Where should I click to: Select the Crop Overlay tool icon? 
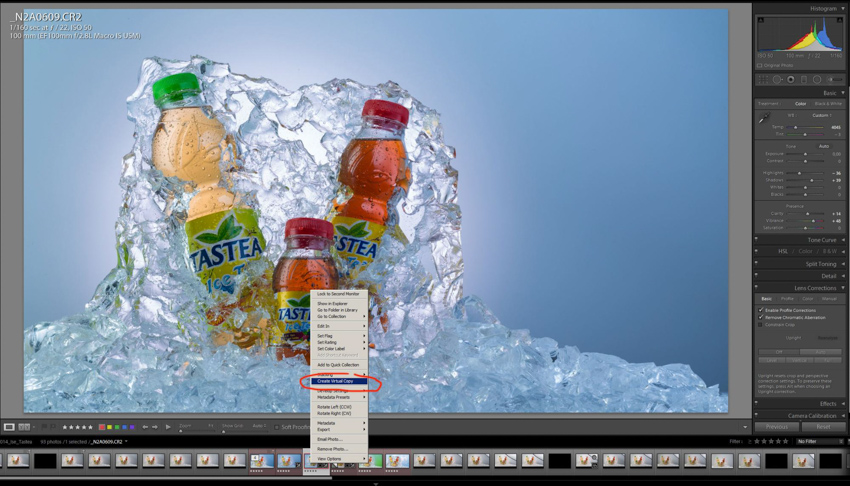(x=763, y=80)
